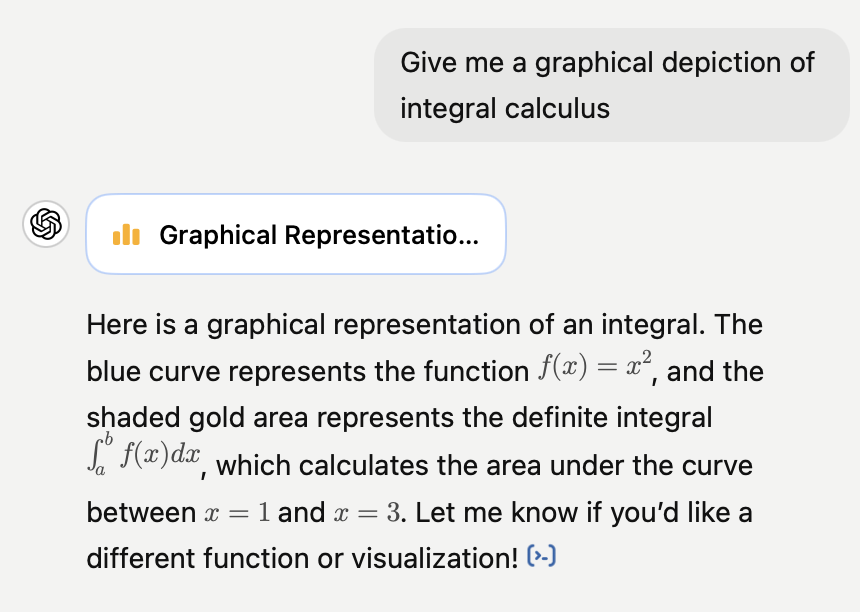Click the f(x) = x² formula

[595, 366]
